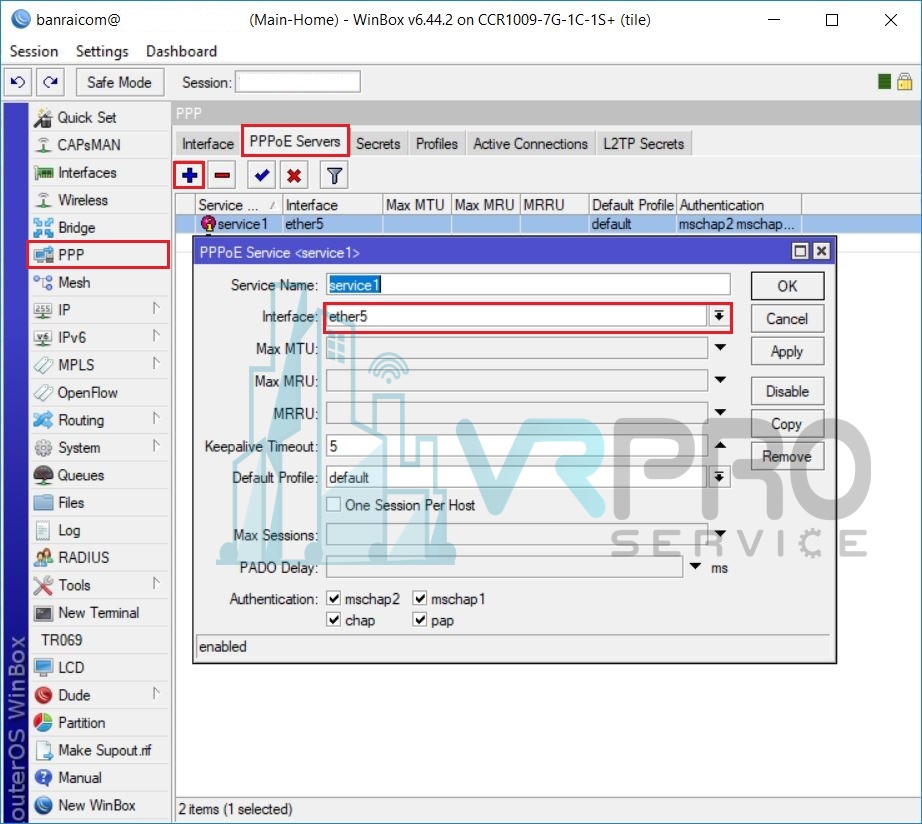Click the blue plus Add button
922x824 pixels.
point(189,175)
